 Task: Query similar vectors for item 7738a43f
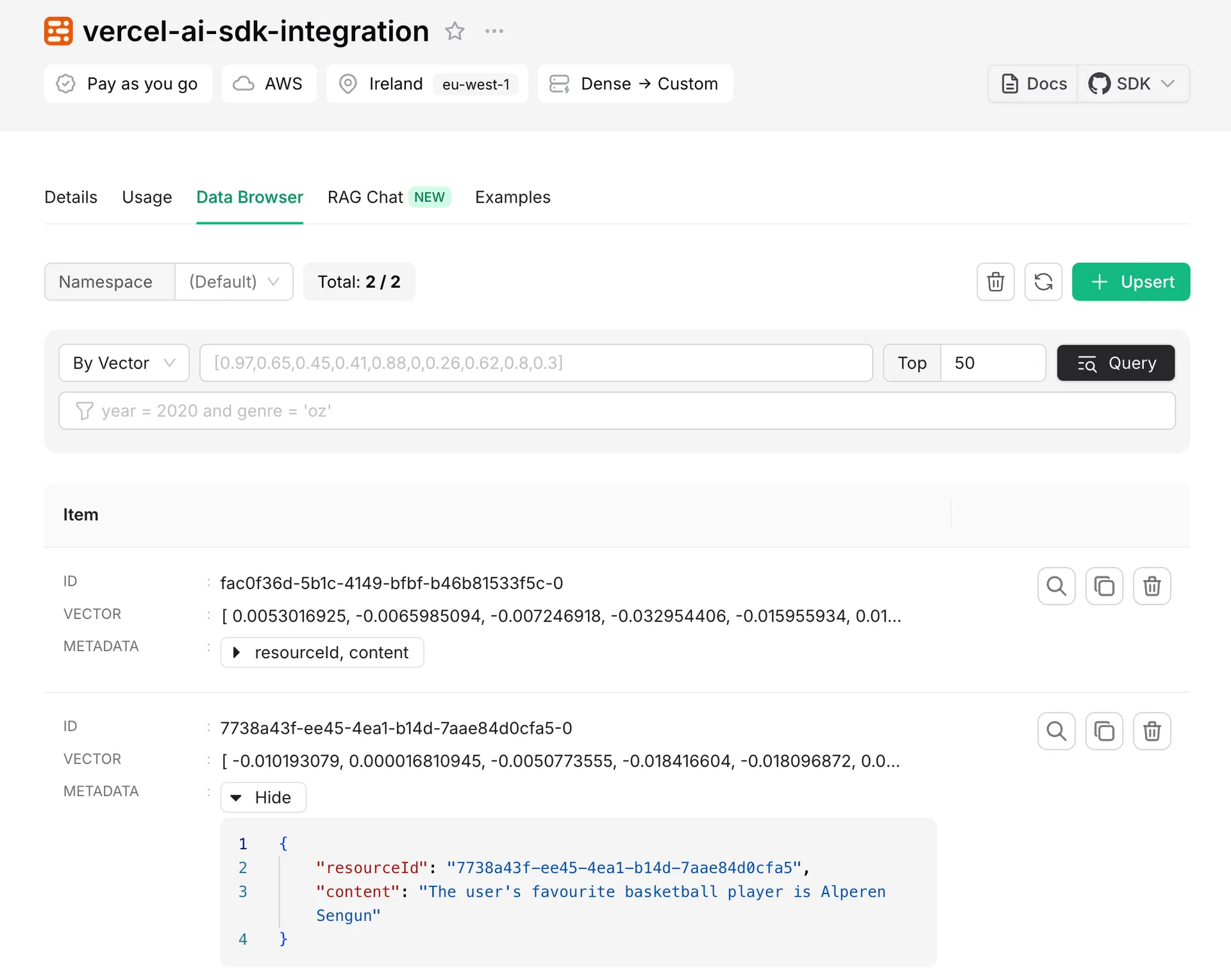coord(1056,731)
